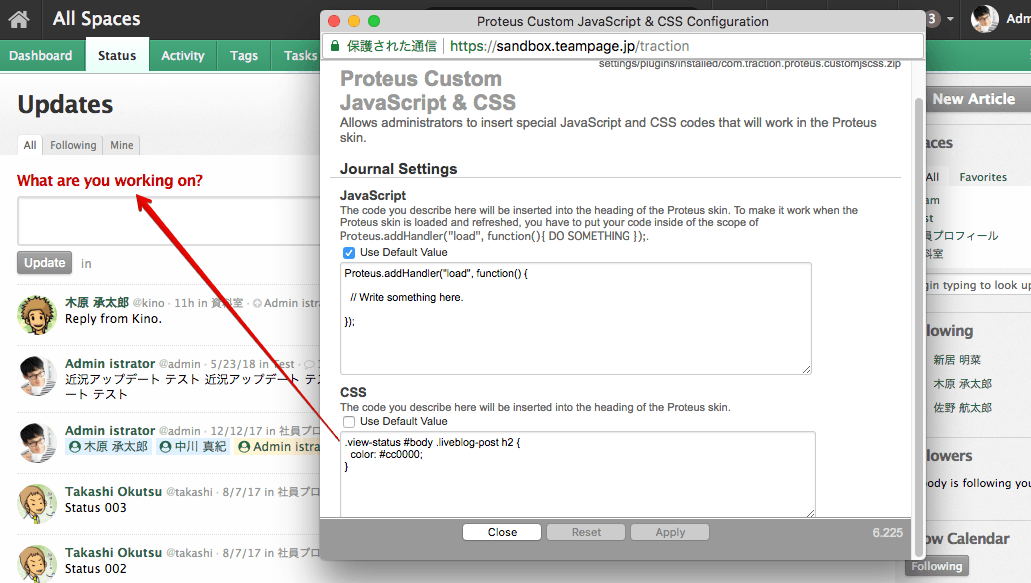Image resolution: width=1031 pixels, height=583 pixels.
Task: Click the Reset button in the dialog
Action: pyautogui.click(x=586, y=532)
